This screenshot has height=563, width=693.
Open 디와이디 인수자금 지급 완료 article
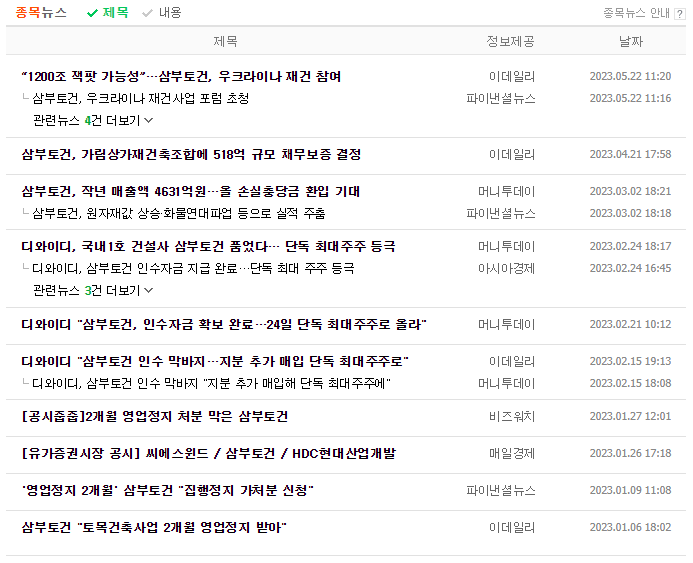(x=194, y=268)
